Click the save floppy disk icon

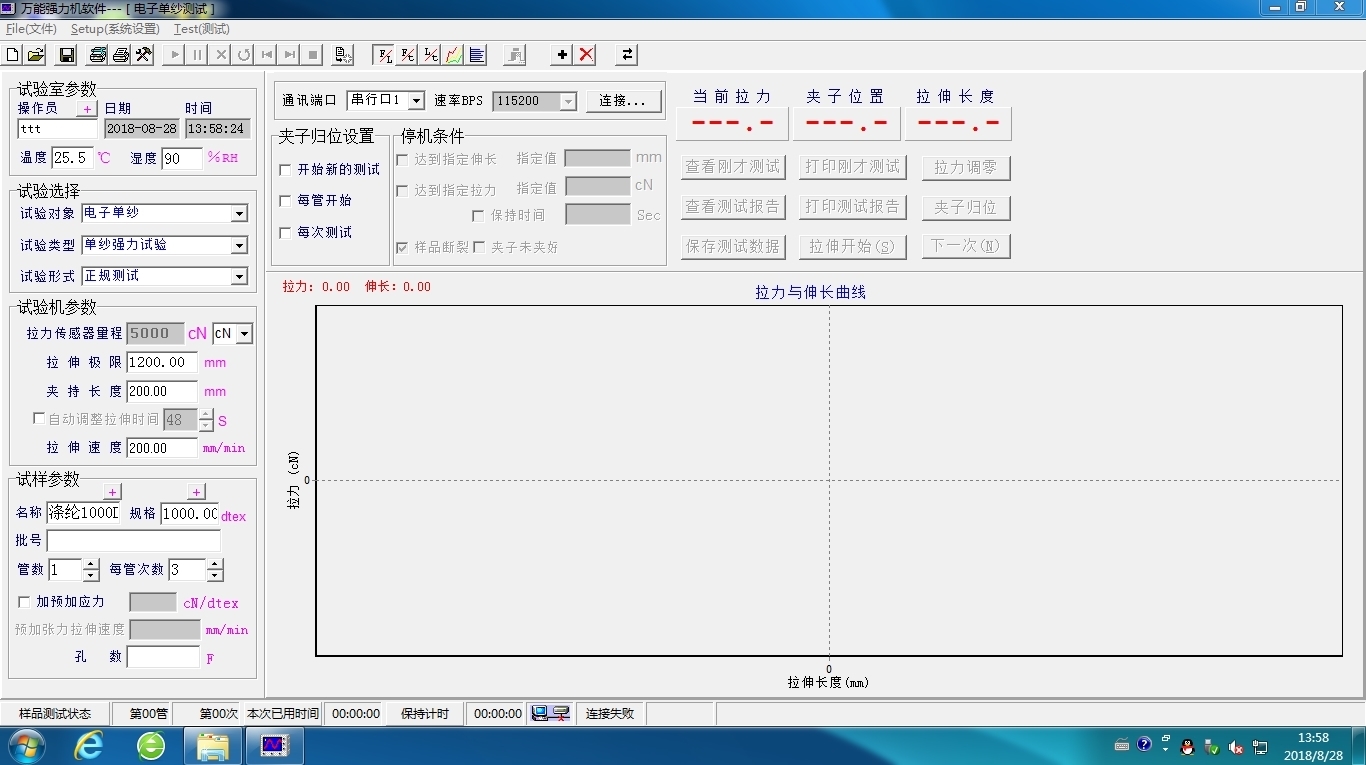[67, 55]
